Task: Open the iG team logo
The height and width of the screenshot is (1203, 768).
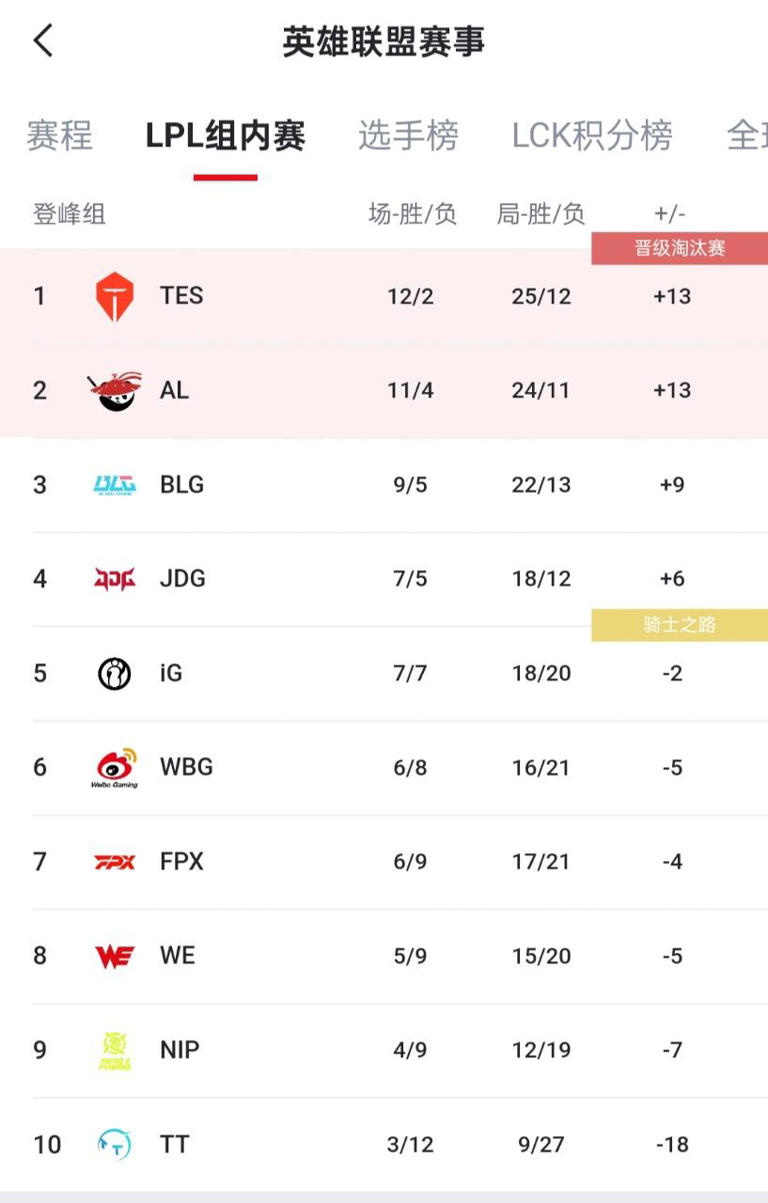Action: [x=114, y=674]
